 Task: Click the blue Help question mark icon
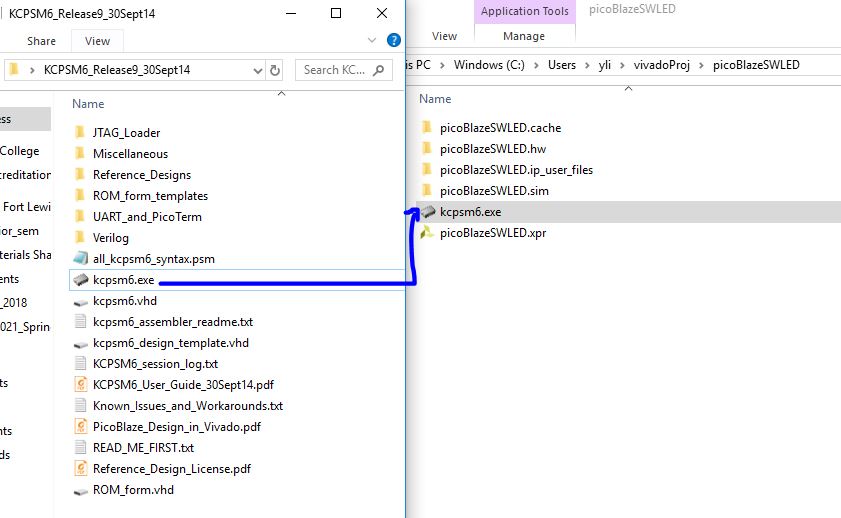394,41
